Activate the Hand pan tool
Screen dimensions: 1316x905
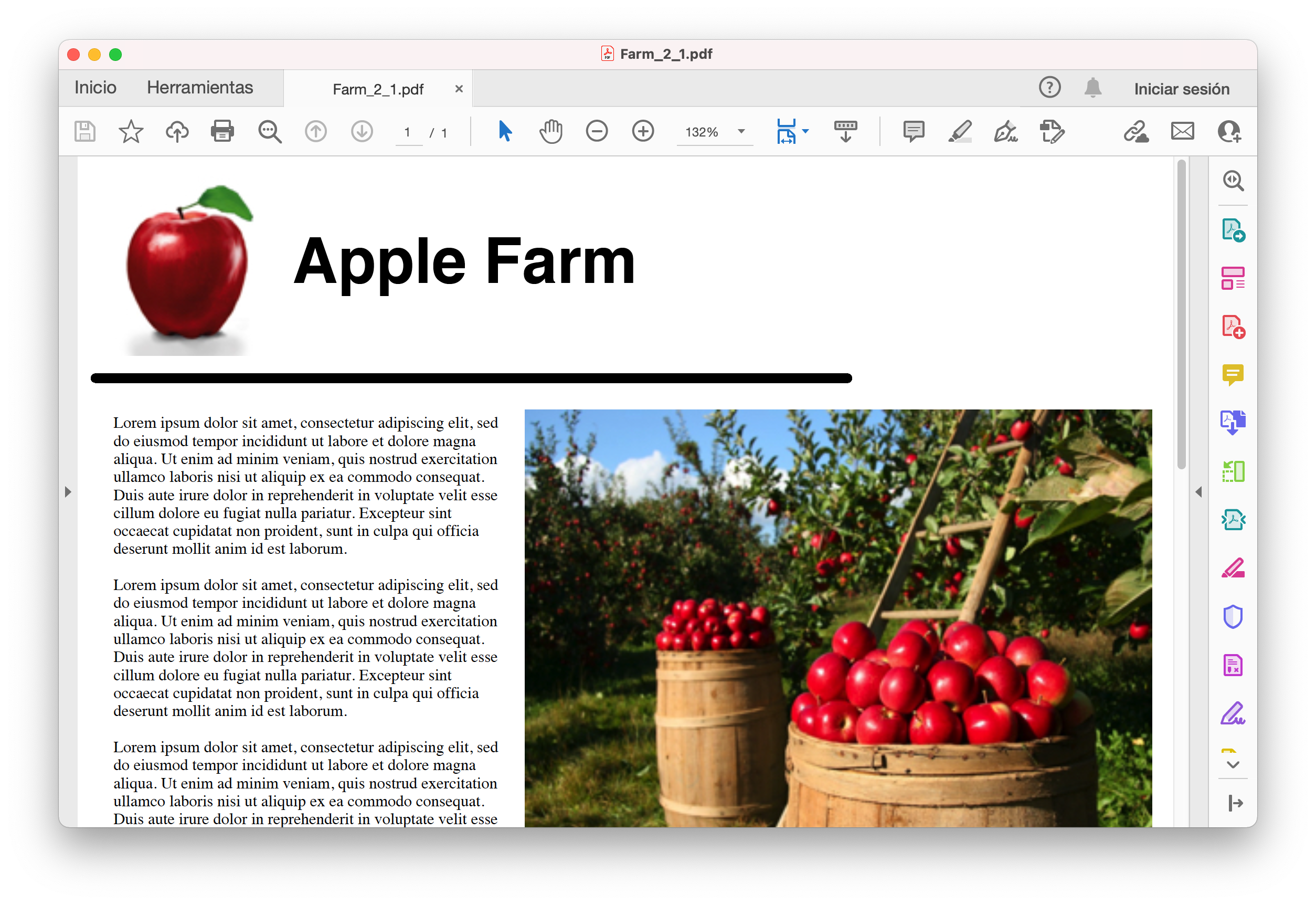(x=551, y=132)
